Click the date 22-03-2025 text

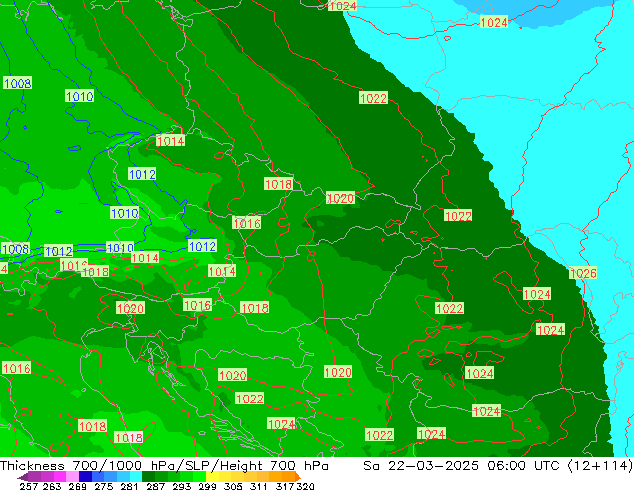(433, 466)
